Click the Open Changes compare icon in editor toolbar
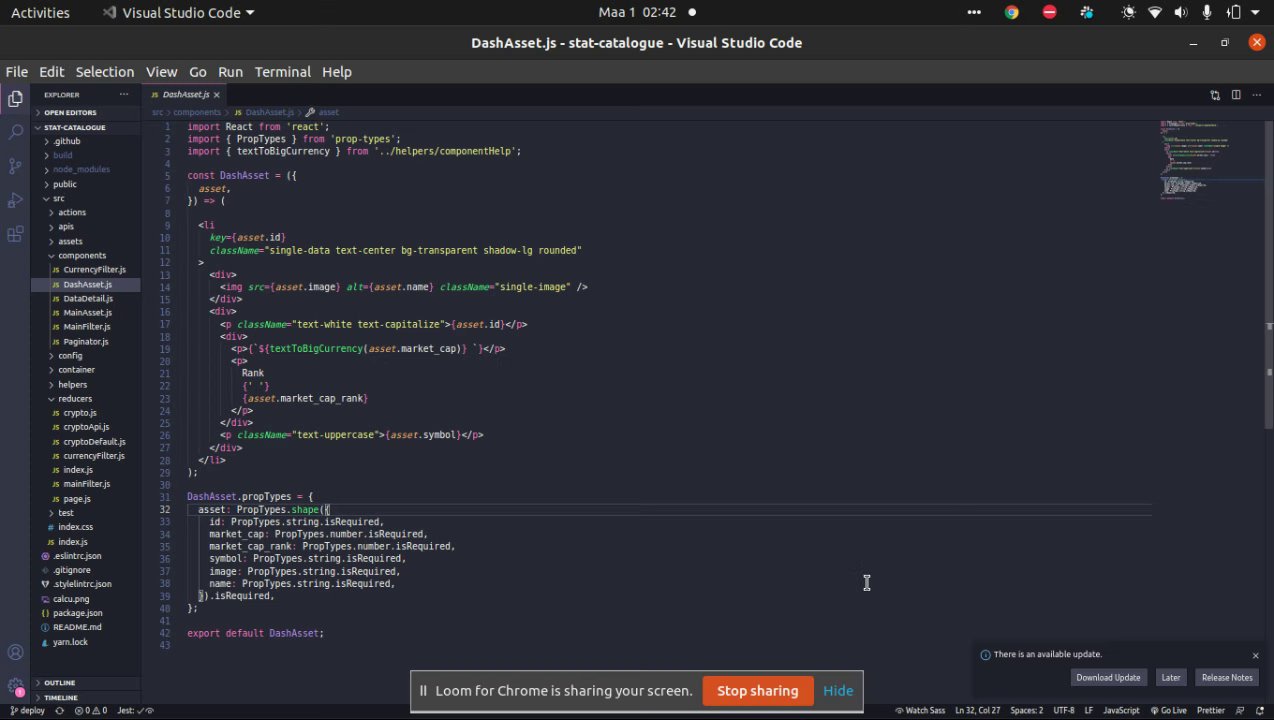Image resolution: width=1274 pixels, height=720 pixels. pos(1215,95)
